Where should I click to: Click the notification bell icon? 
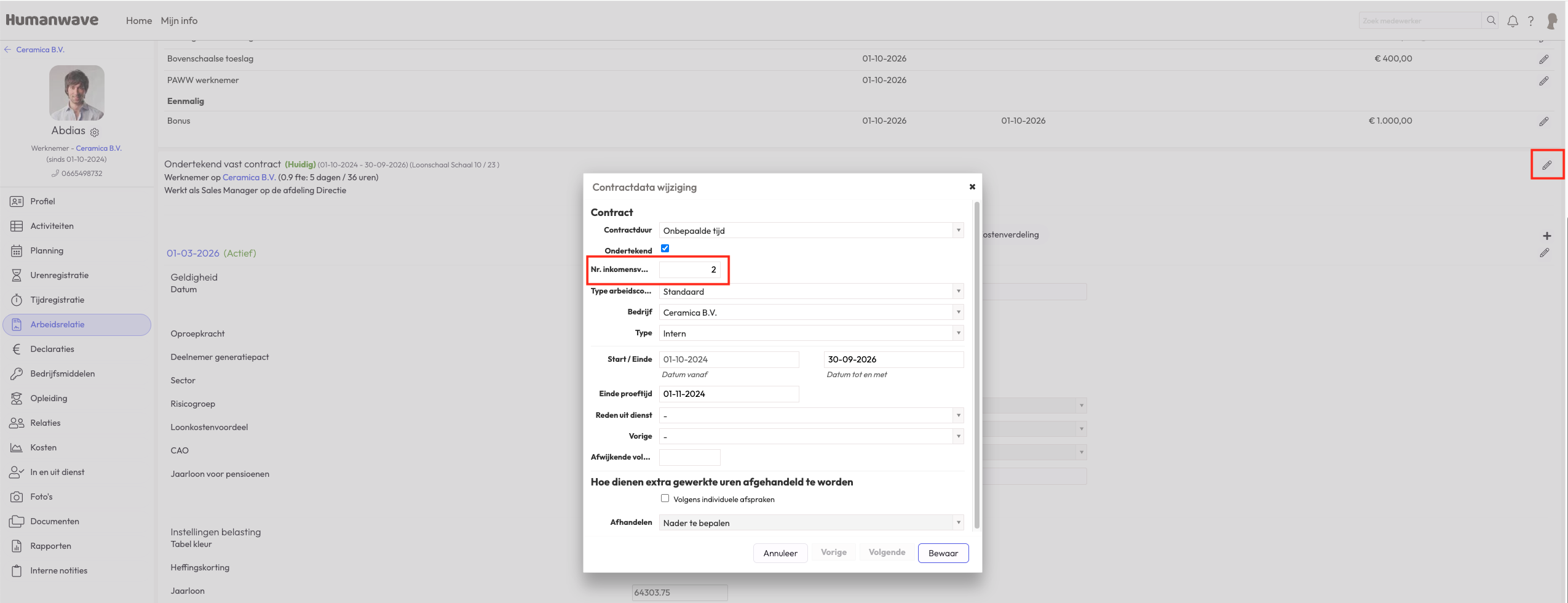[1512, 21]
